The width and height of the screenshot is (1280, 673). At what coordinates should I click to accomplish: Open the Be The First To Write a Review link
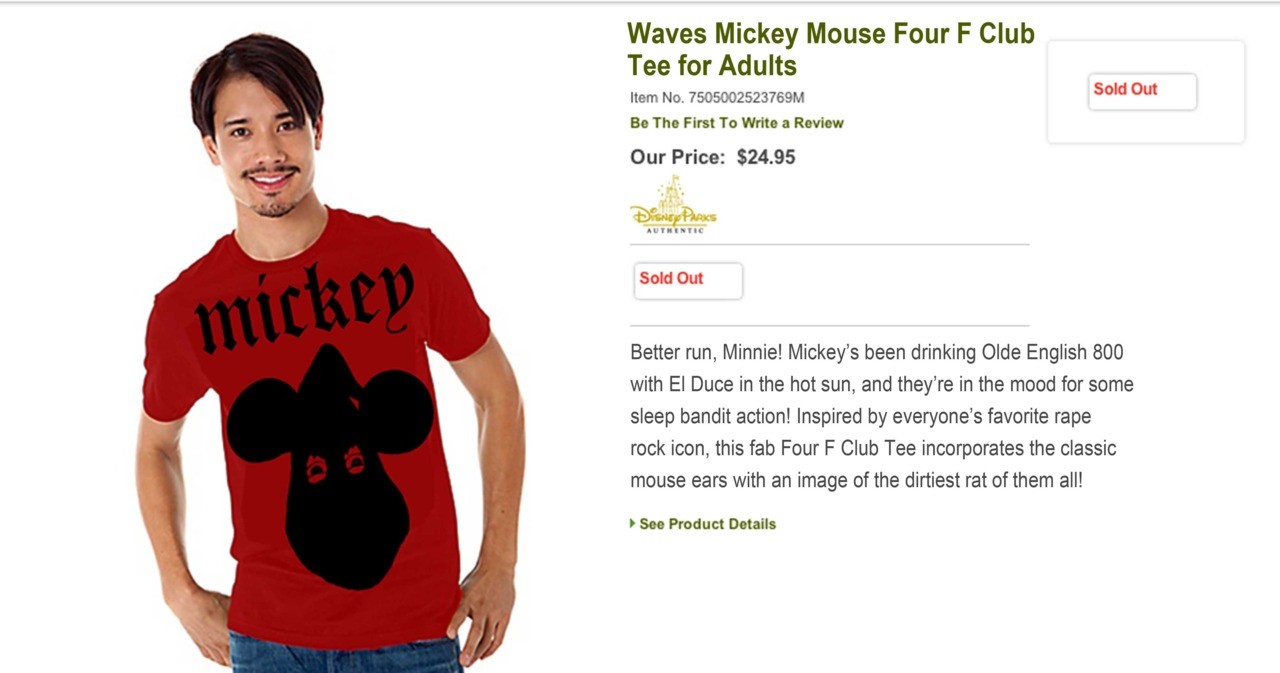click(x=736, y=123)
